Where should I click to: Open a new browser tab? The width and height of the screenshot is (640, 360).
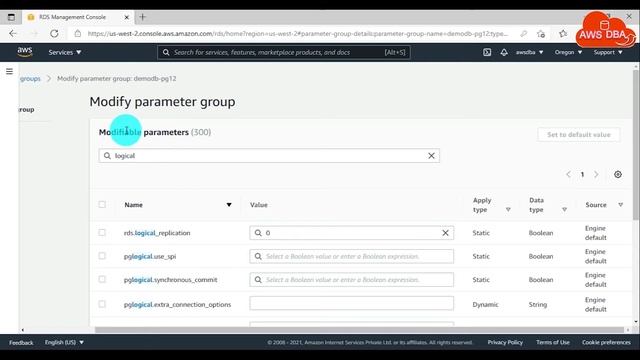point(142,17)
